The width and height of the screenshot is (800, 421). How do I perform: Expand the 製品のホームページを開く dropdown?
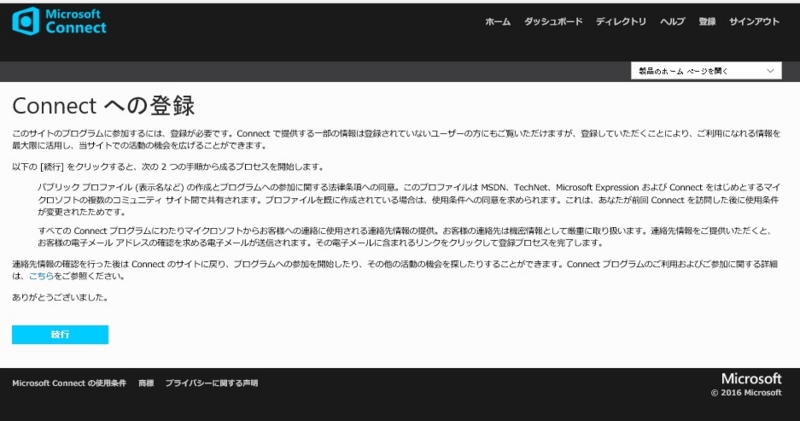pos(706,71)
